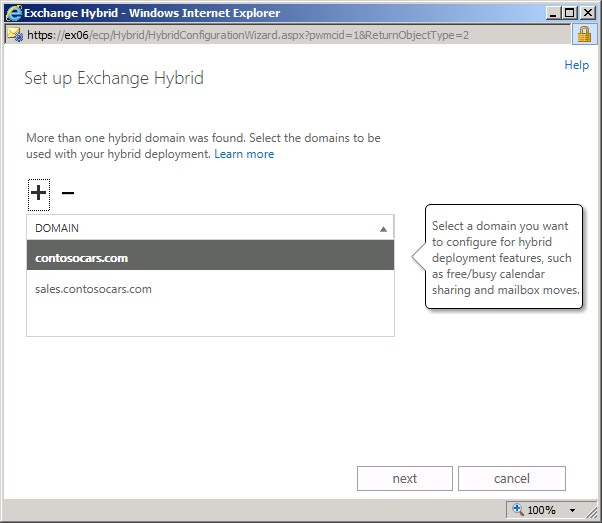Add a domain with the plus icon

[x=39, y=194]
